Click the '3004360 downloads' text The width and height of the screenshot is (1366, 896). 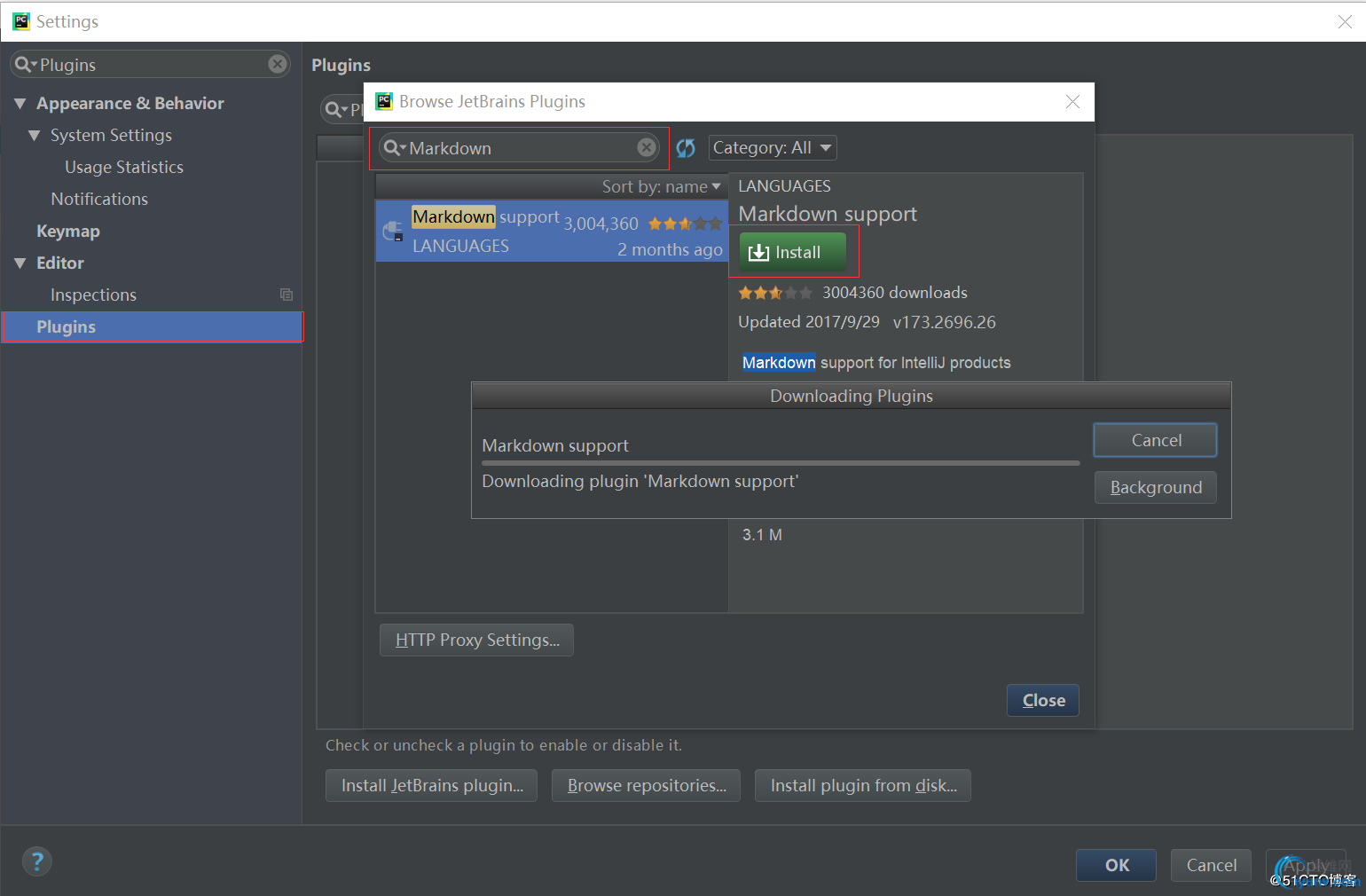(894, 293)
